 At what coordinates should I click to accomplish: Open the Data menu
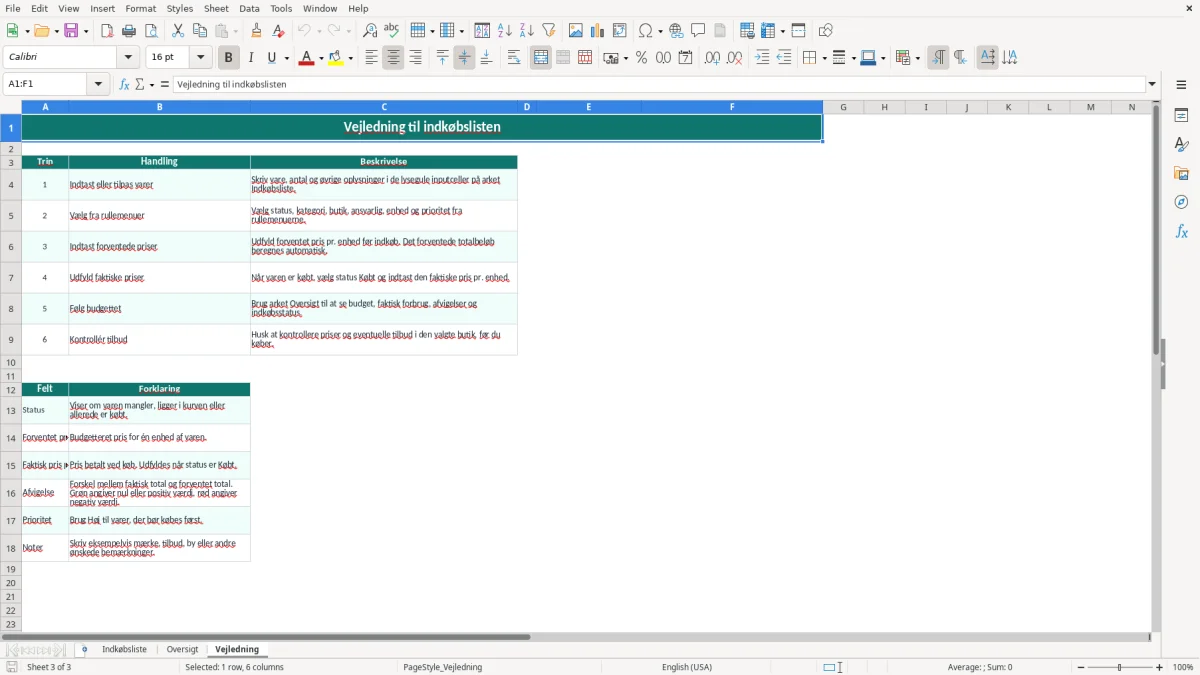coord(249,8)
